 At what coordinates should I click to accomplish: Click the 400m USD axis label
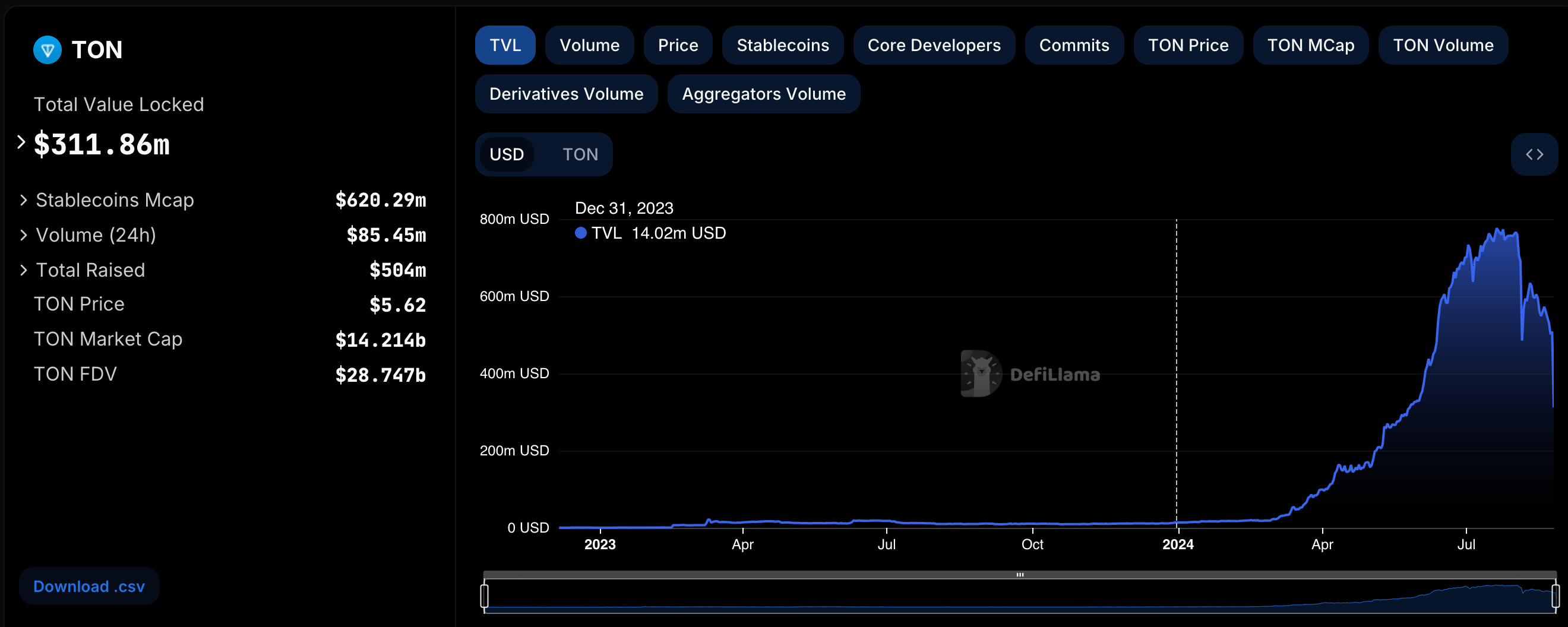tap(514, 373)
